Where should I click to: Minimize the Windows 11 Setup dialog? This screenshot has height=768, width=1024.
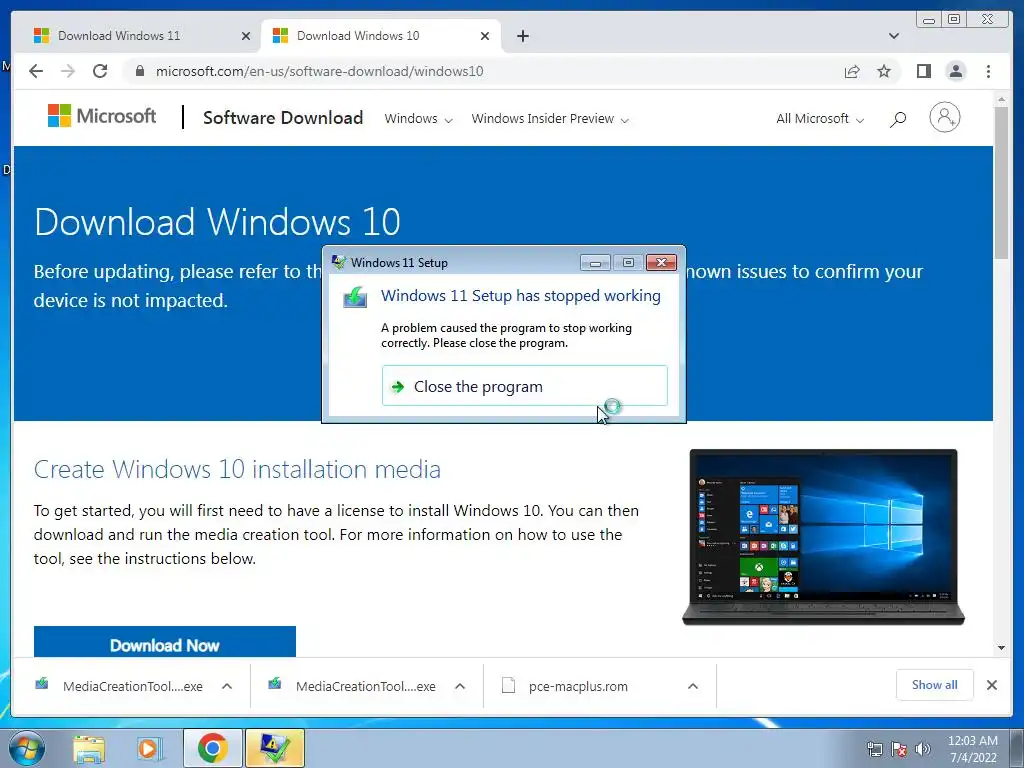pyautogui.click(x=595, y=263)
